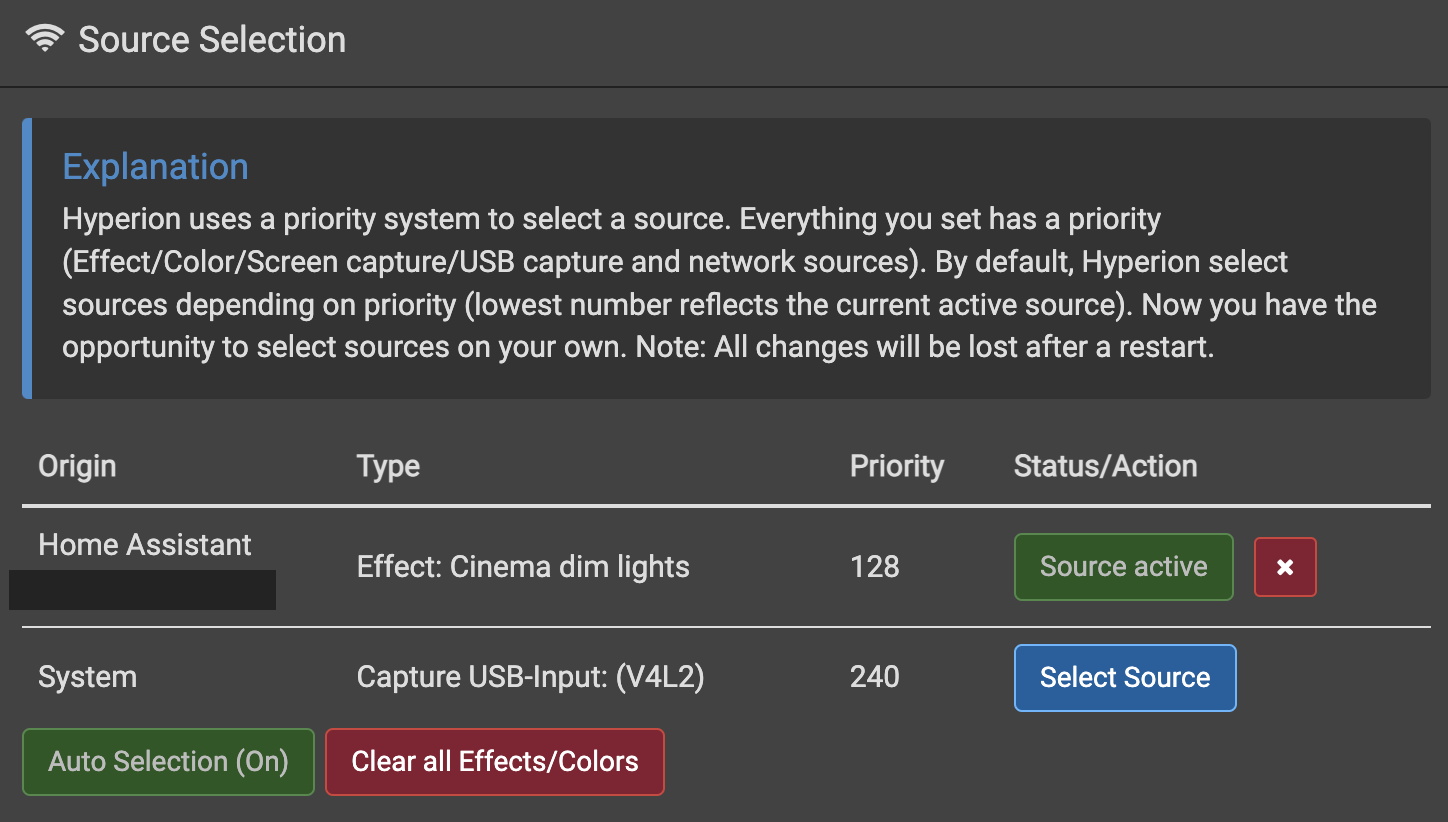This screenshot has width=1448, height=822.
Task: Click the Explanation heading
Action: click(x=155, y=166)
